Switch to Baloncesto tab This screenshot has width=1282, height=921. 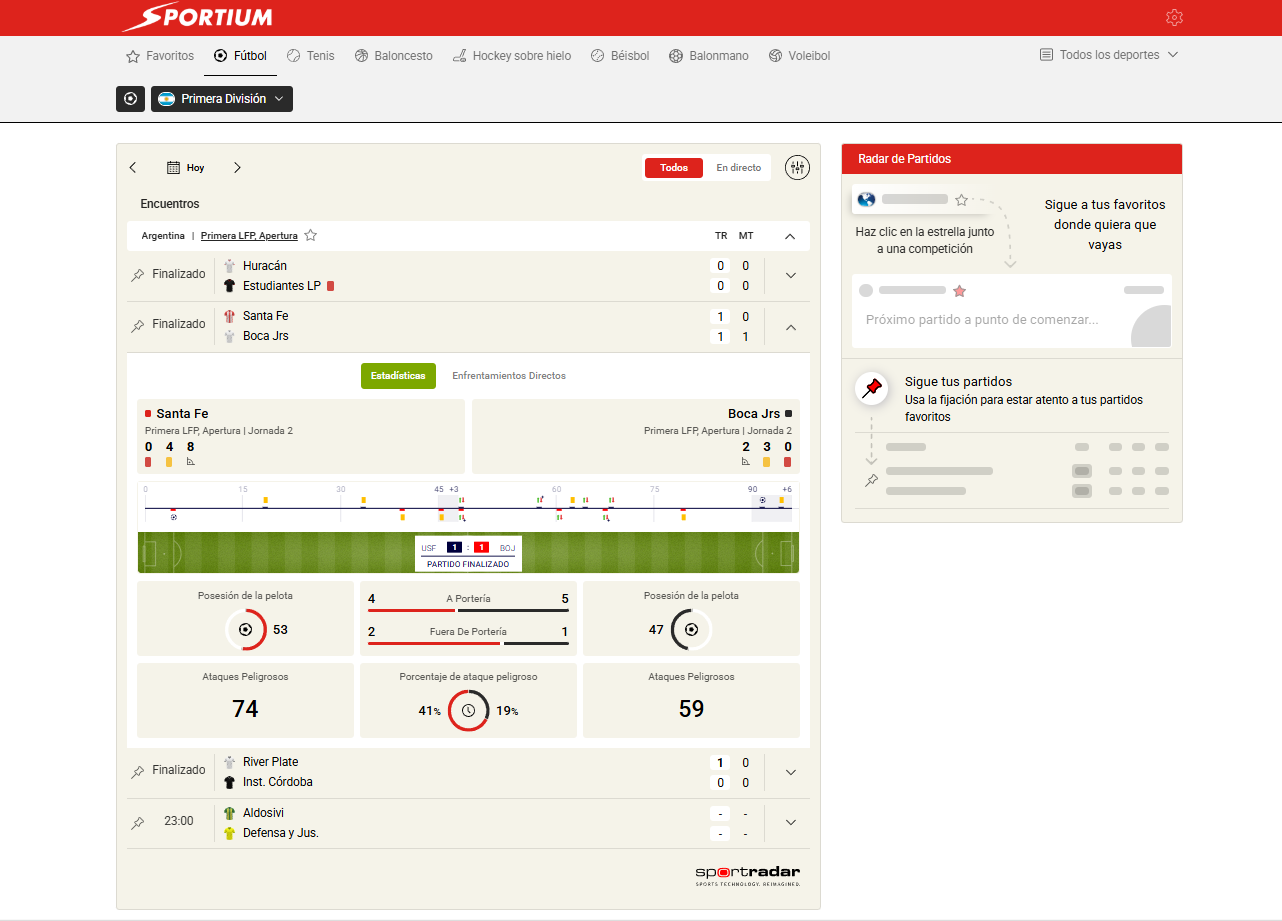tap(393, 56)
